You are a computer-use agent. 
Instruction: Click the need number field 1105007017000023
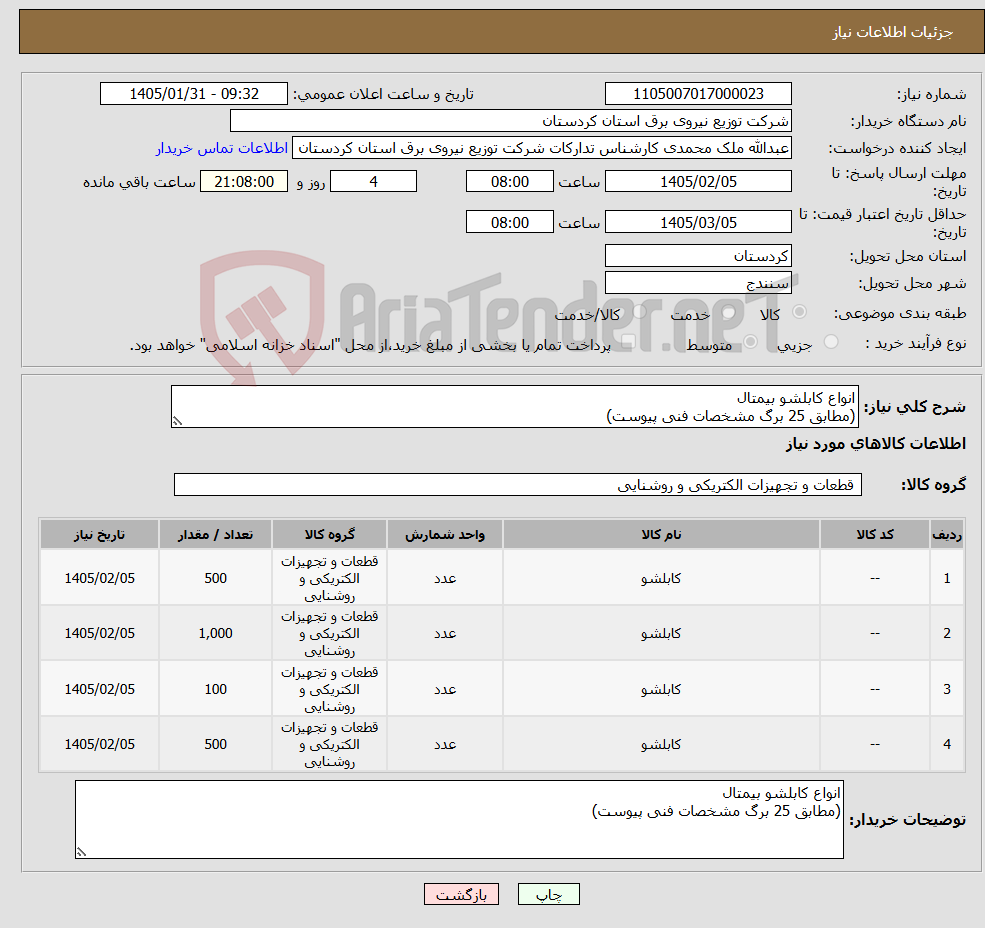tap(698, 94)
